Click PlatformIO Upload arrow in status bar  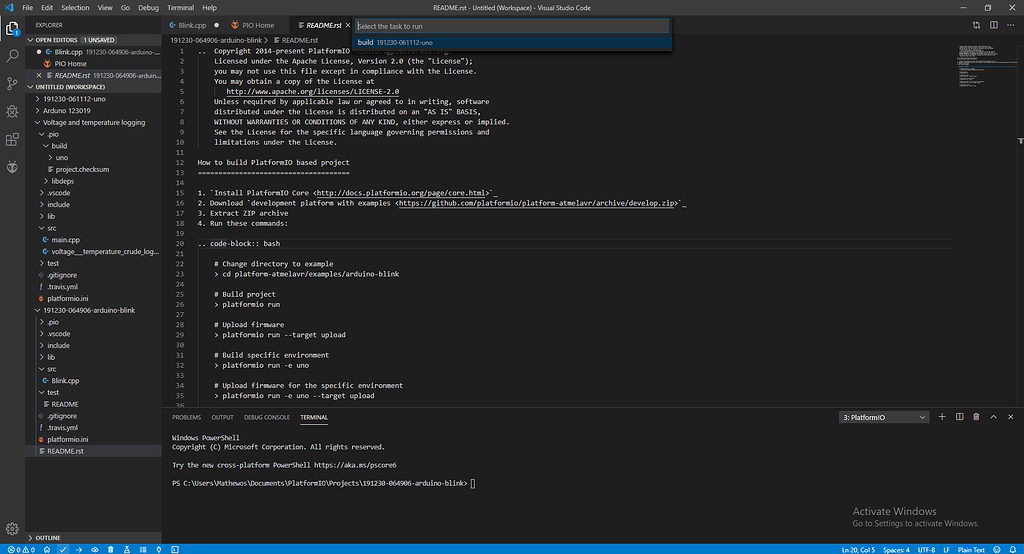pos(78,549)
